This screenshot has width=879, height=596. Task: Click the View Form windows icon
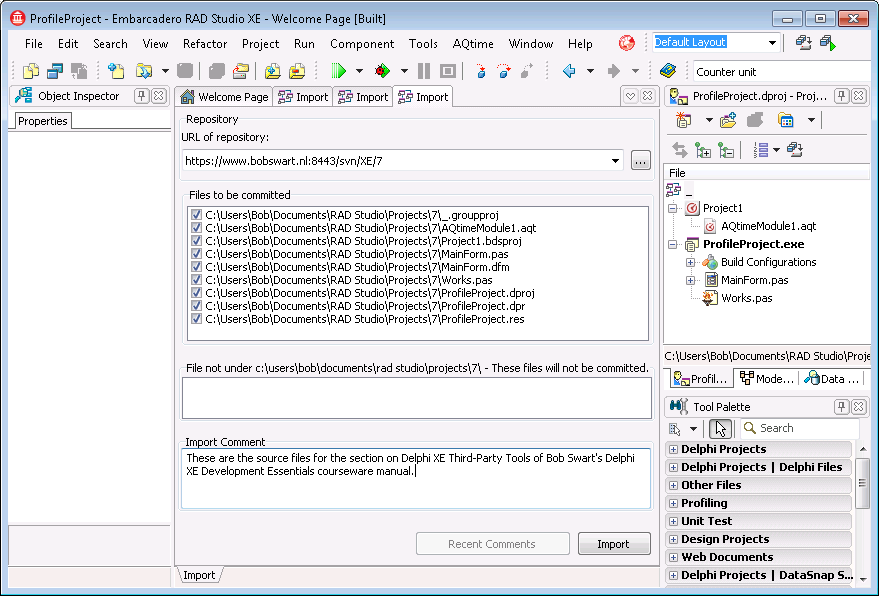pos(54,71)
